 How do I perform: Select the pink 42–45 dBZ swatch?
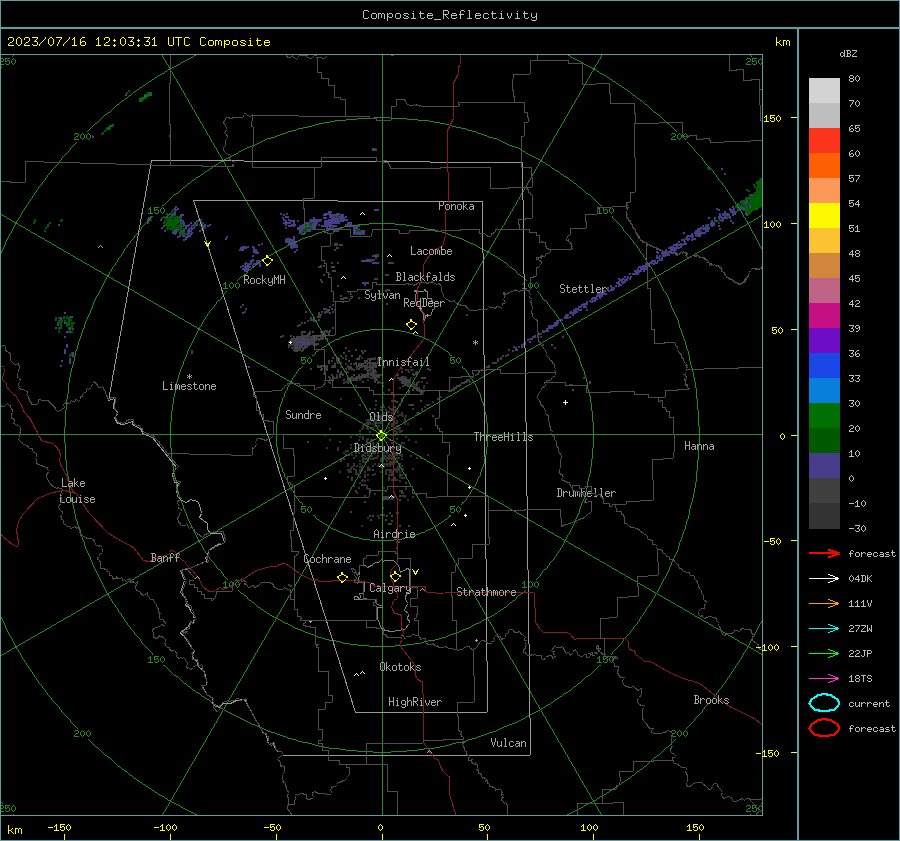click(x=824, y=290)
